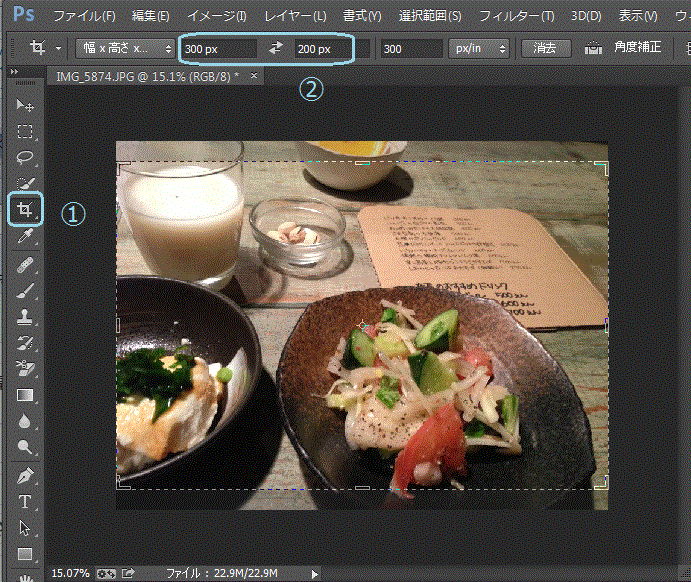Select the Spot Healing Brush tool
691x582 pixels.
click(x=25, y=265)
